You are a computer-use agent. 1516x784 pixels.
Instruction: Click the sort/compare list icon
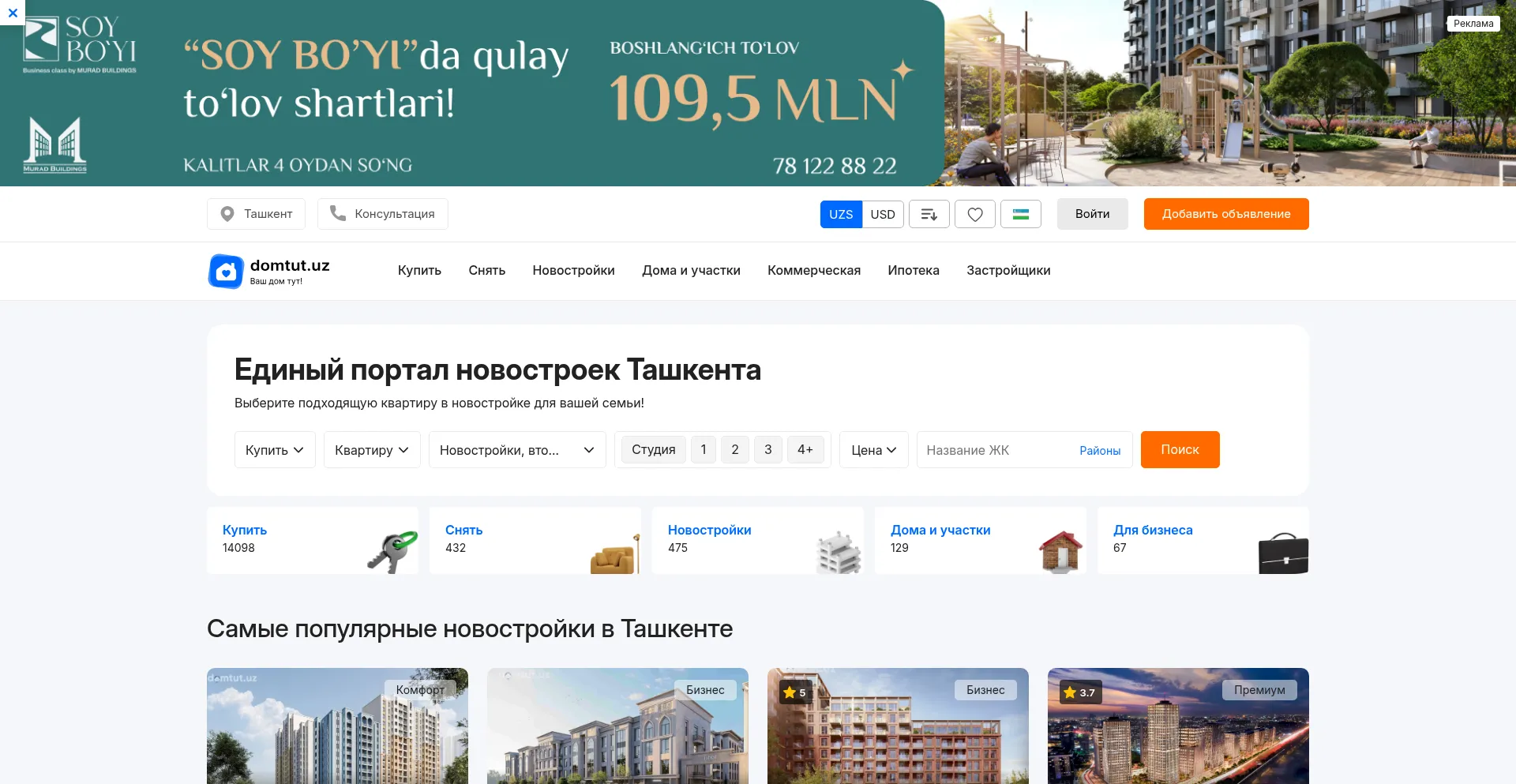(929, 214)
